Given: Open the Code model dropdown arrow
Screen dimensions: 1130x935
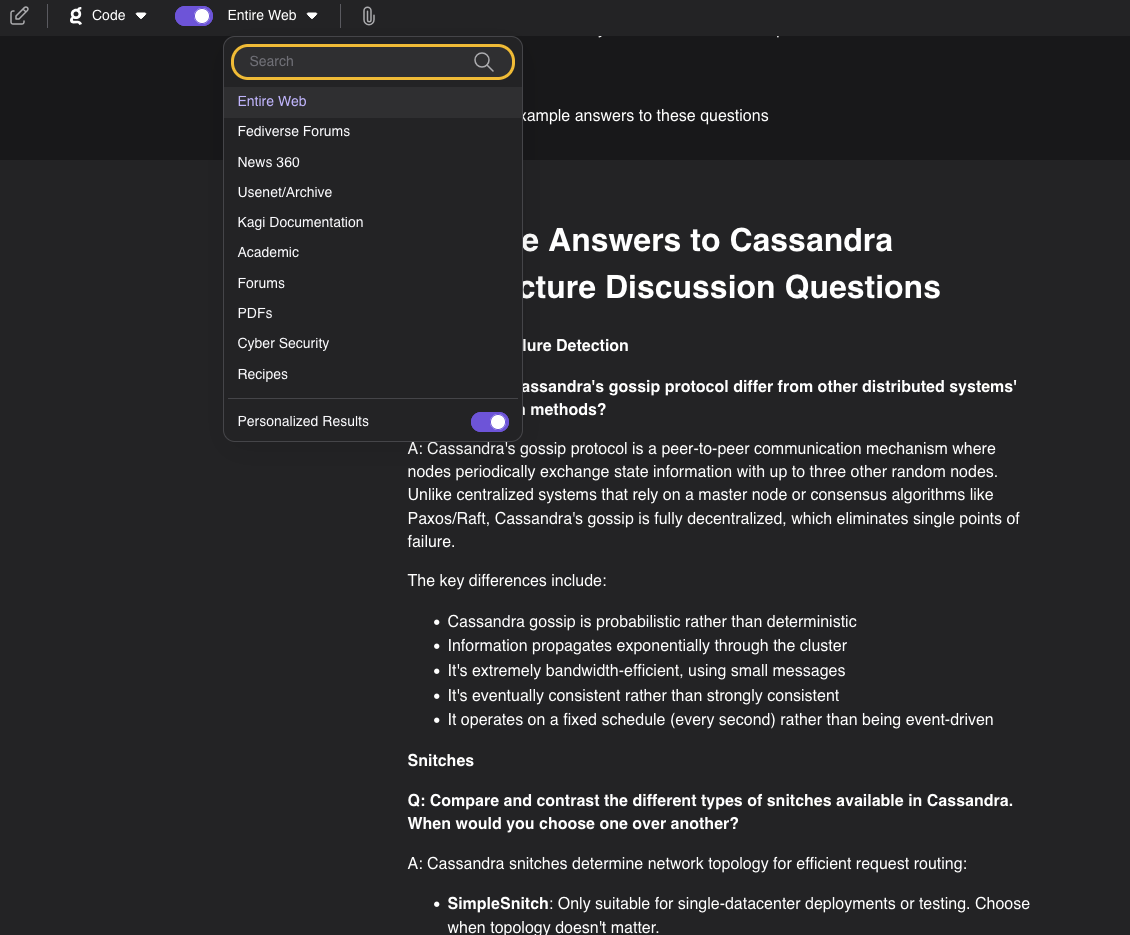Looking at the screenshot, I should point(141,16).
